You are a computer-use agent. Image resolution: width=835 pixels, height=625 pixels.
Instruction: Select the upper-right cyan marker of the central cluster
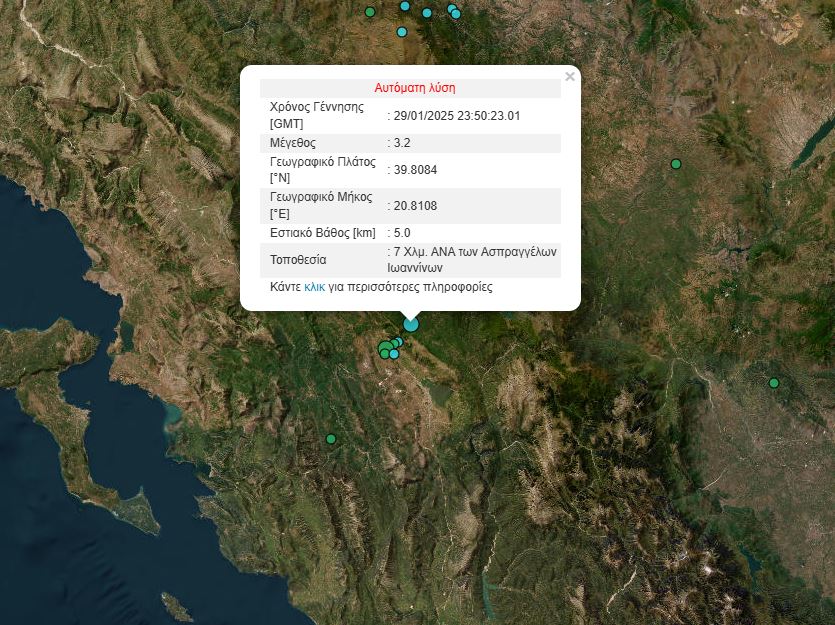pyautogui.click(x=398, y=342)
